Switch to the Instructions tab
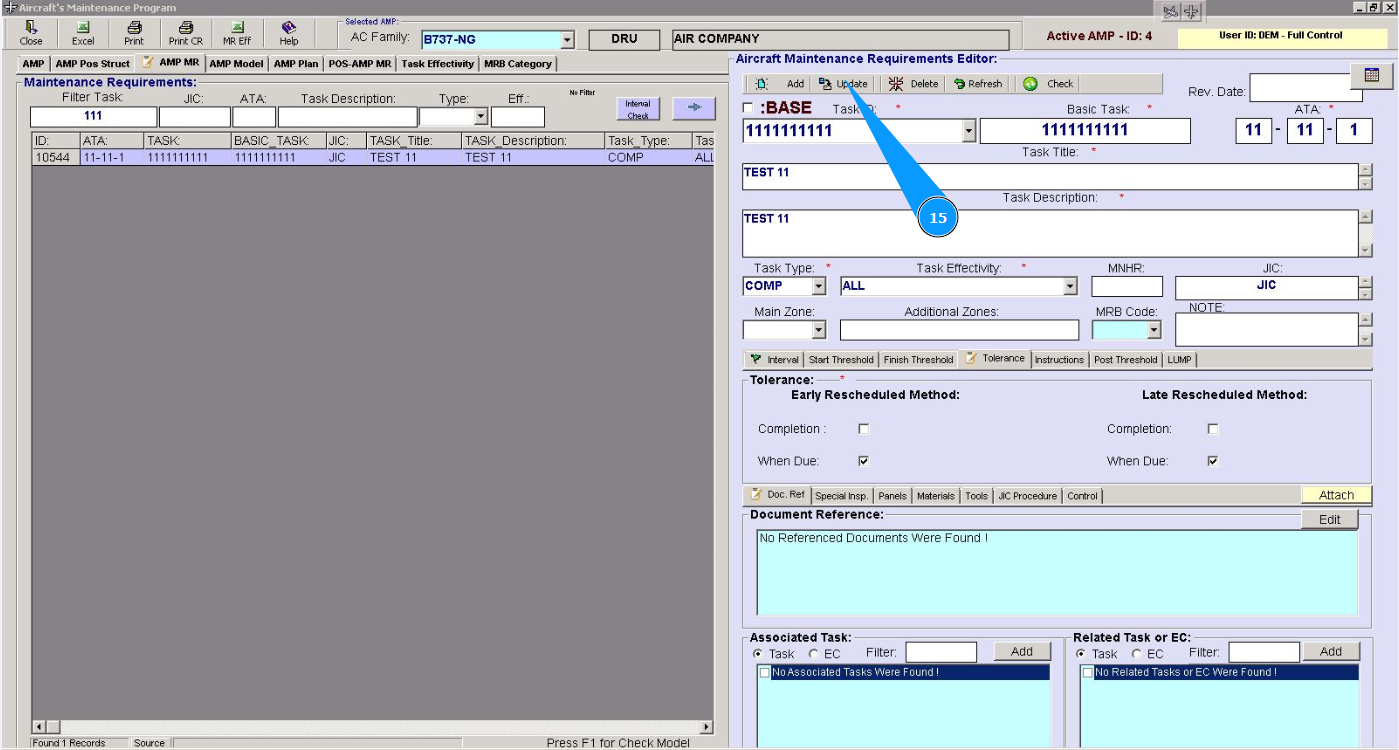Viewport: 1399px width, 750px height. tap(1059, 360)
